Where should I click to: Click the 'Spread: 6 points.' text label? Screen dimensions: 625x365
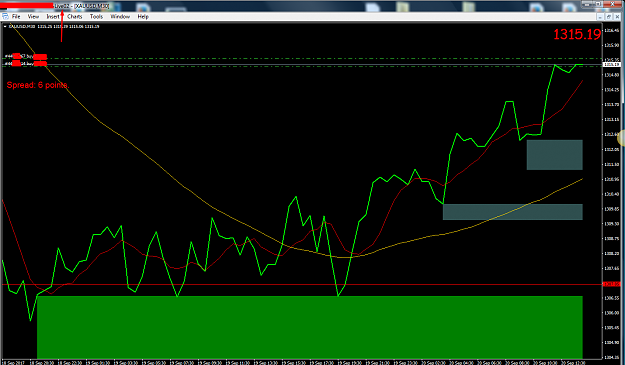click(38, 85)
